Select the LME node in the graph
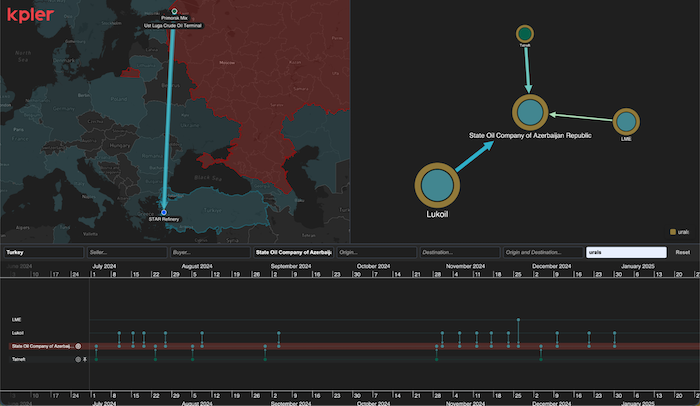This screenshot has height=406, width=700. [x=626, y=121]
